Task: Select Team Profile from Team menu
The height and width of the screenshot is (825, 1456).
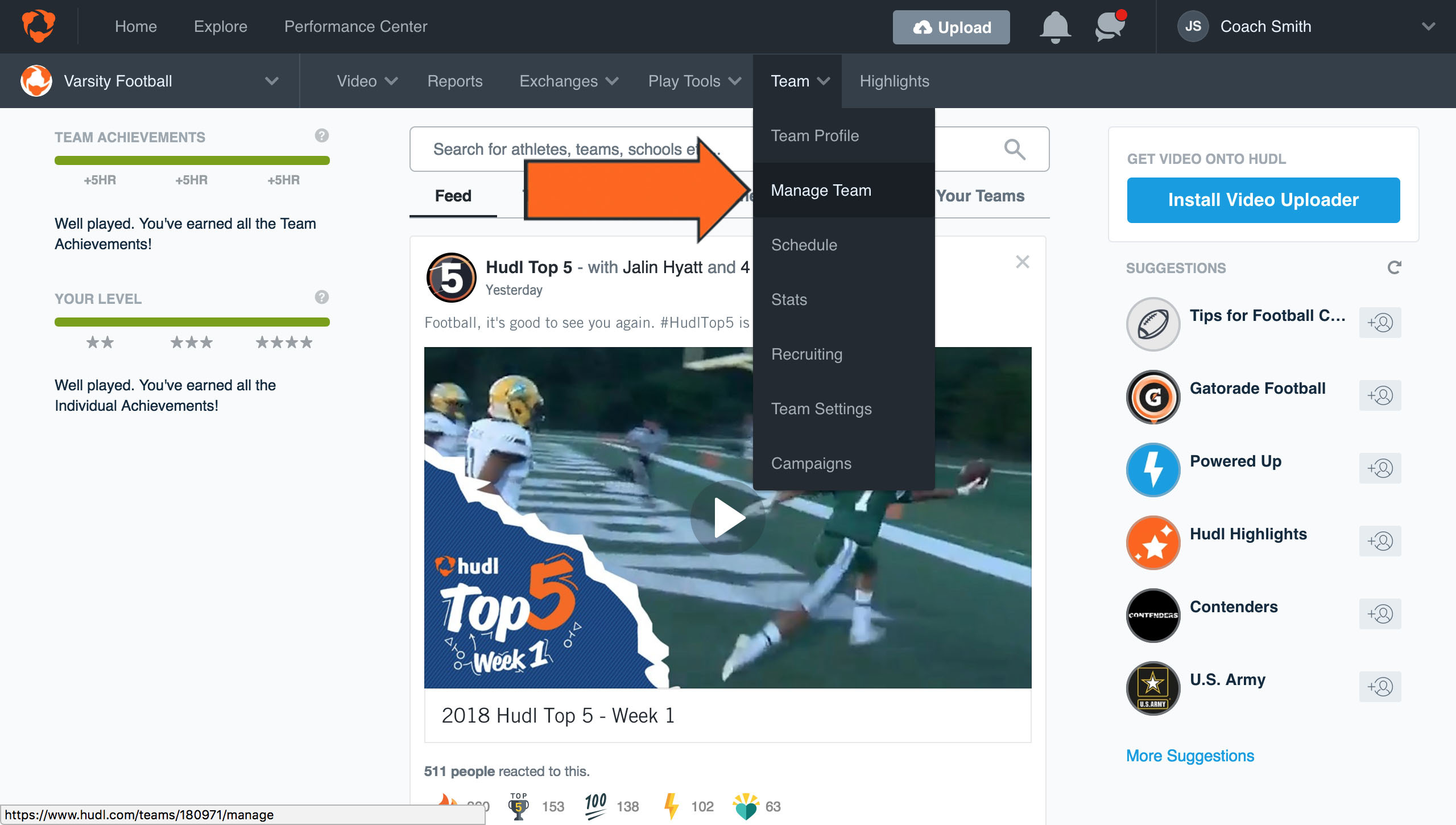Action: 844,135
